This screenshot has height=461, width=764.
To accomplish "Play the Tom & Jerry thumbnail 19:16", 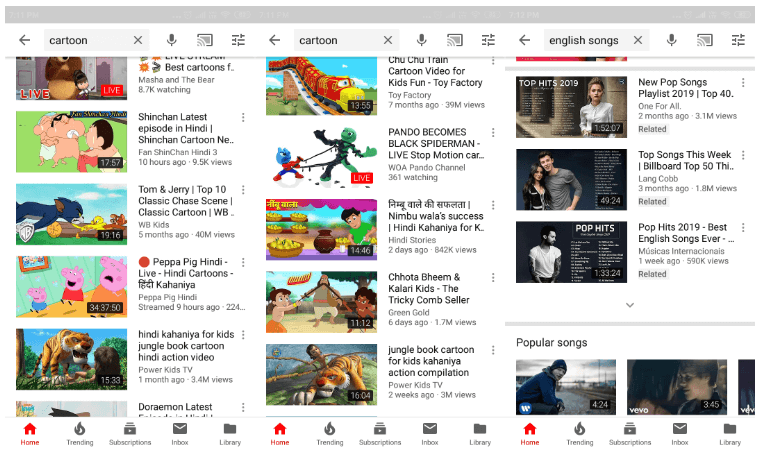I will tap(71, 214).
